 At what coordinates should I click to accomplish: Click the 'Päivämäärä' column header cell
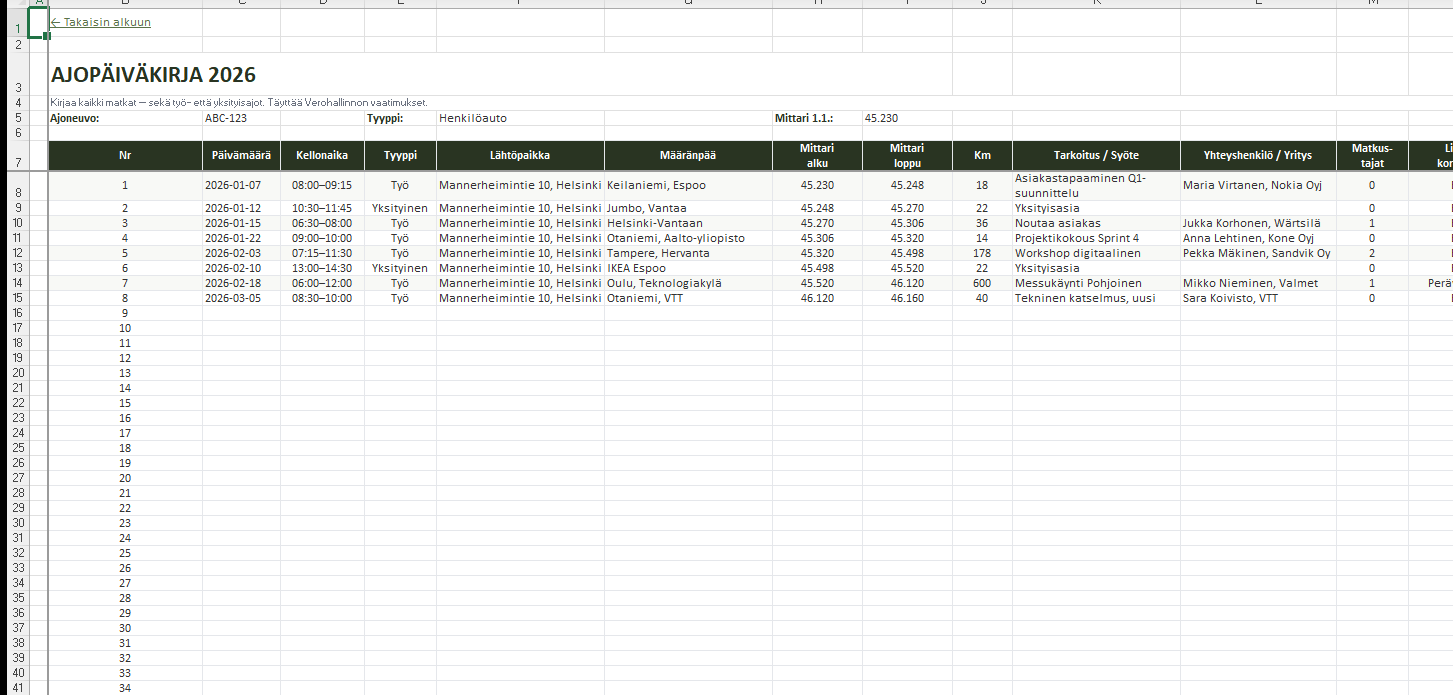[x=241, y=156]
